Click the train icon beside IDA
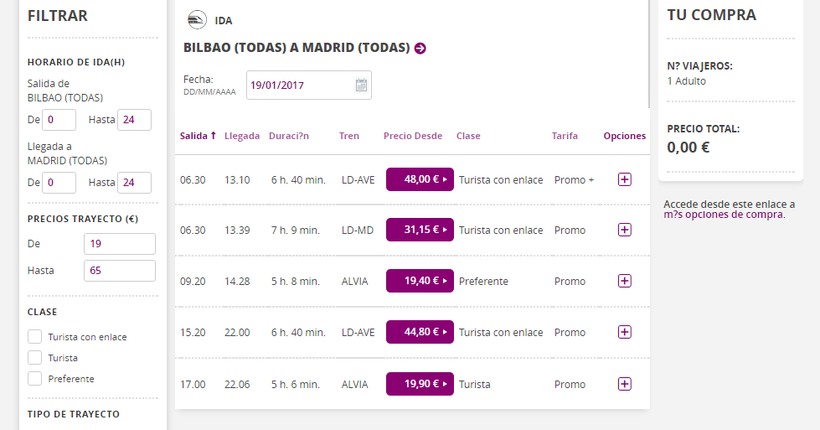 pos(197,20)
